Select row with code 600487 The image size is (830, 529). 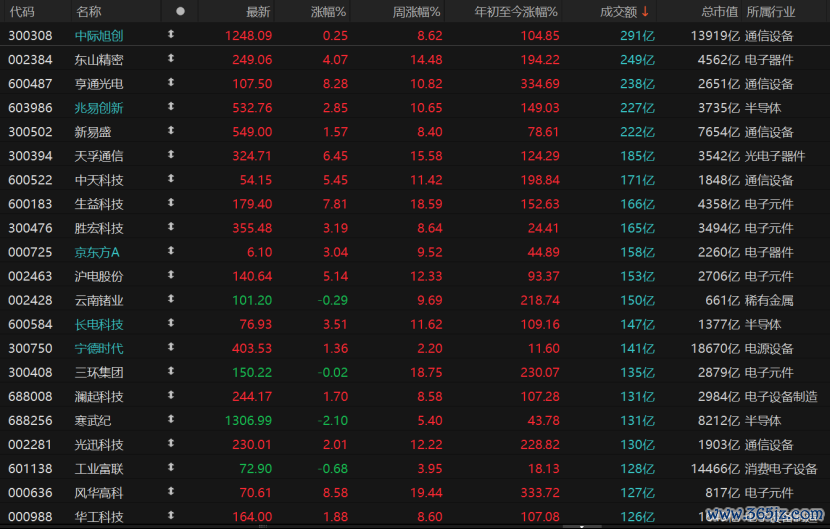coord(415,84)
